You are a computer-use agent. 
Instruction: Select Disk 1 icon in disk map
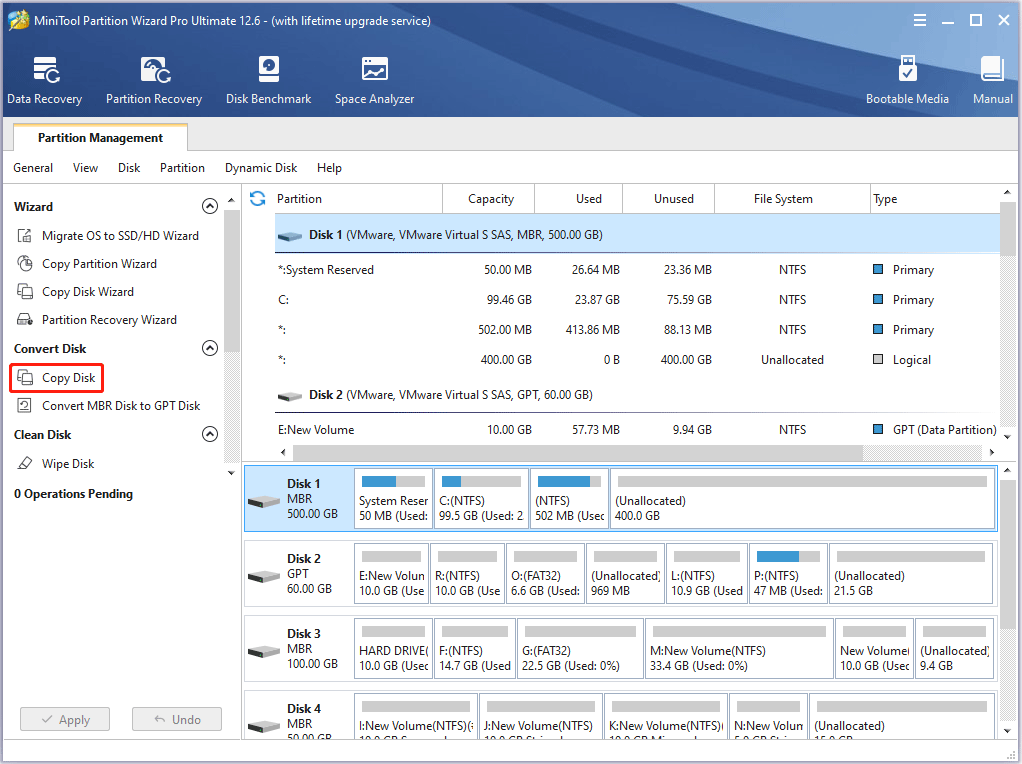click(264, 501)
